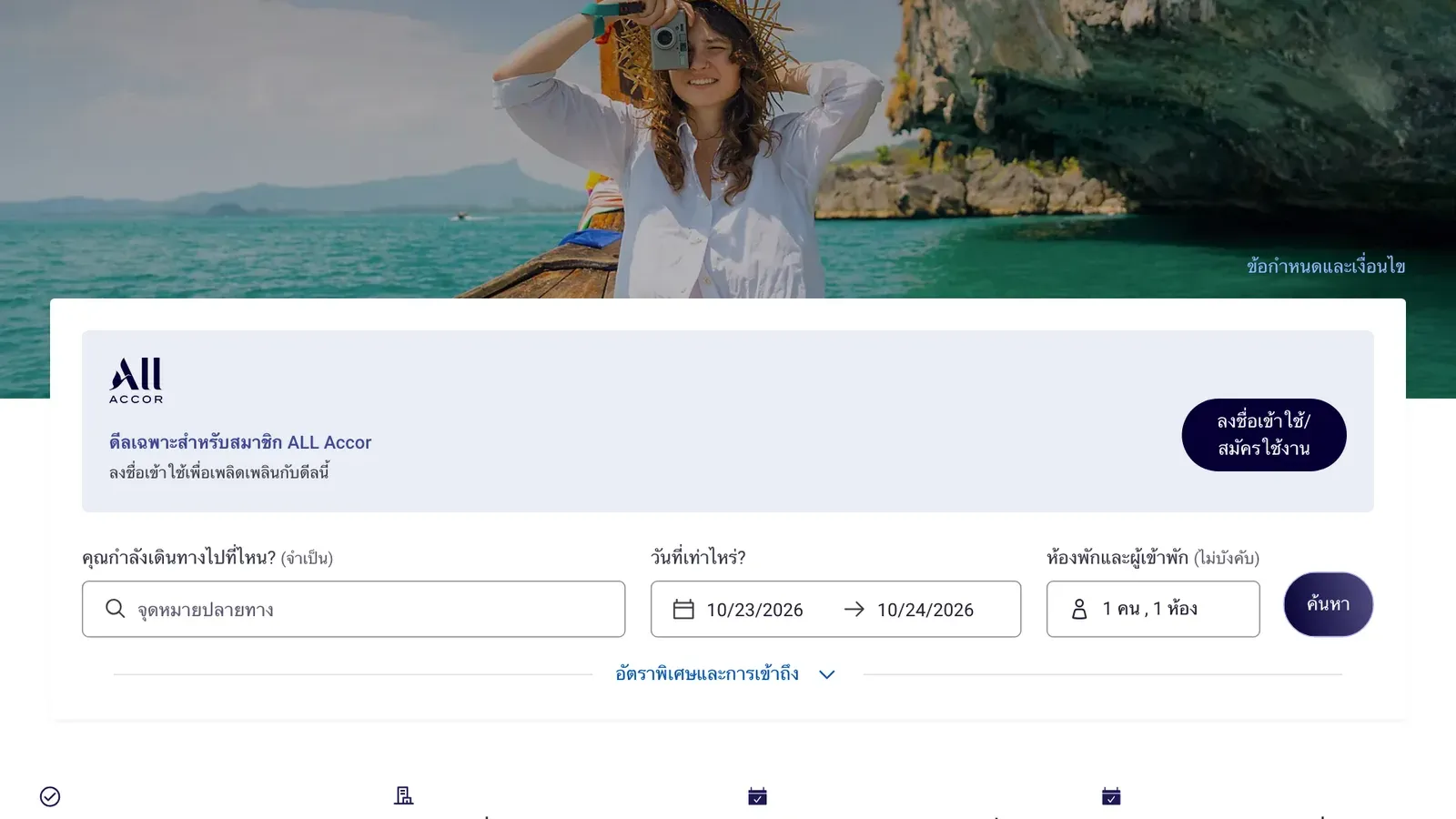Click the arrow between the two dates
1456x819 pixels.
click(x=854, y=609)
